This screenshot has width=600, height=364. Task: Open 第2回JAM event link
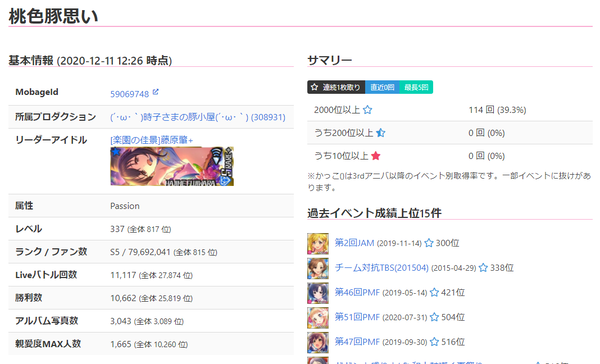pos(354,243)
